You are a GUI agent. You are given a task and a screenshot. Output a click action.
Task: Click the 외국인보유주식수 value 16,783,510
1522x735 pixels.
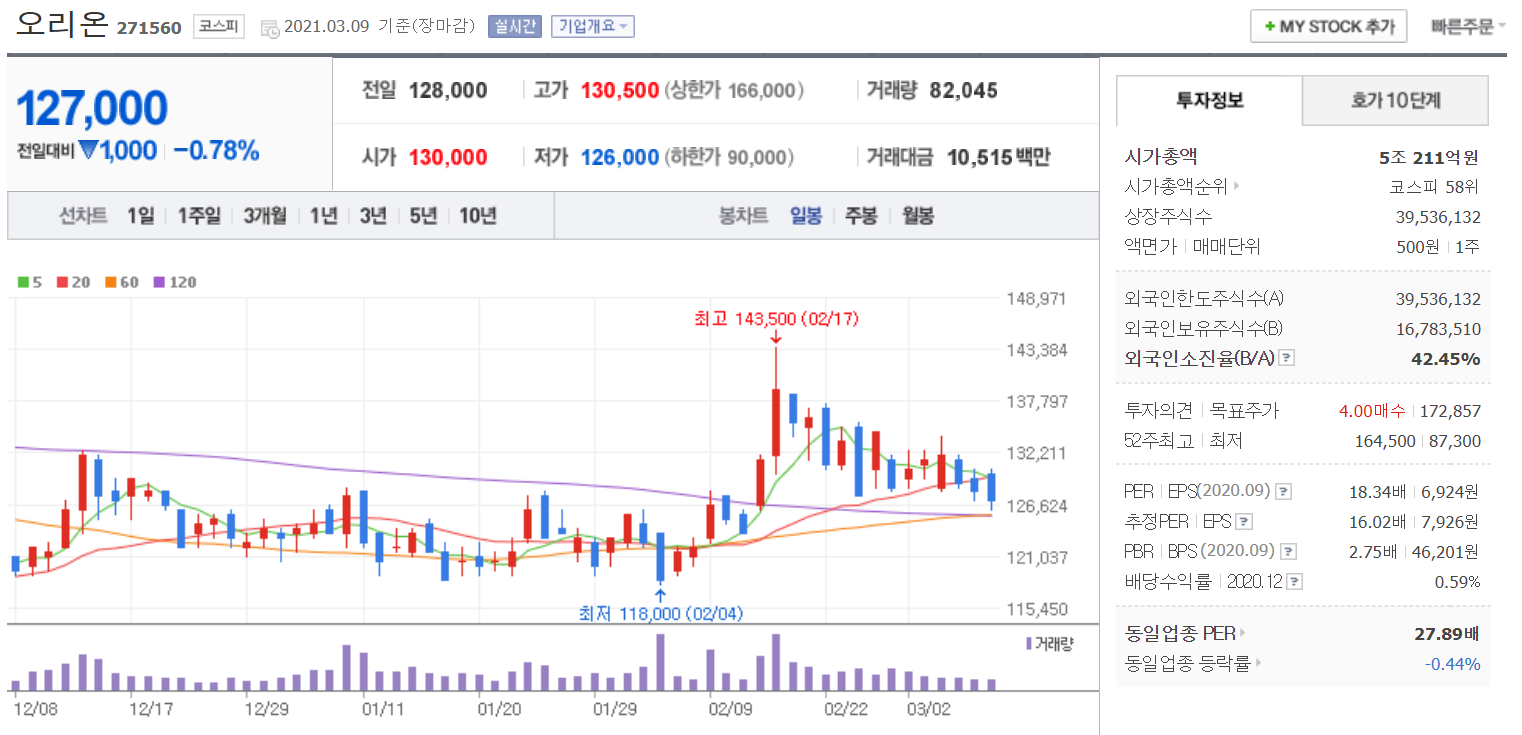click(1438, 329)
